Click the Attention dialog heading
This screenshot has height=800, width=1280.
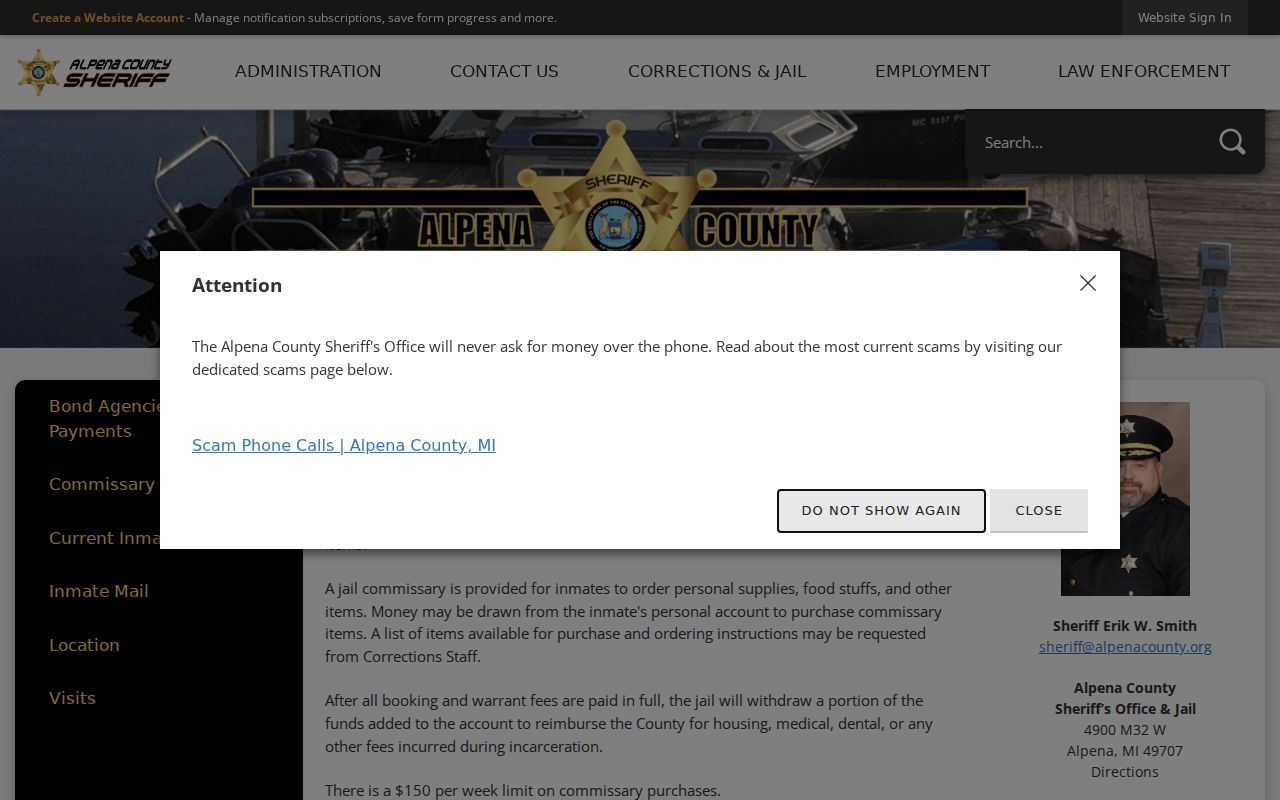click(237, 285)
